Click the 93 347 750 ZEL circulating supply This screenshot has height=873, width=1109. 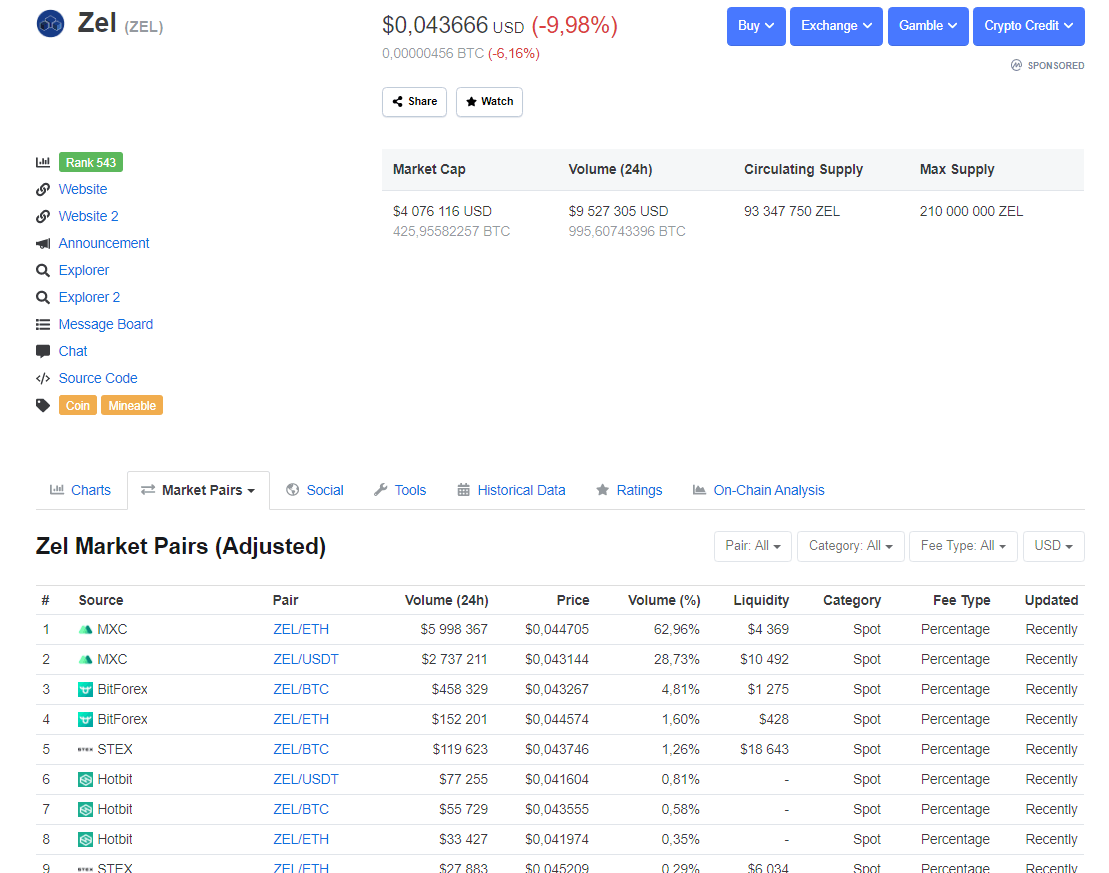[x=792, y=212]
